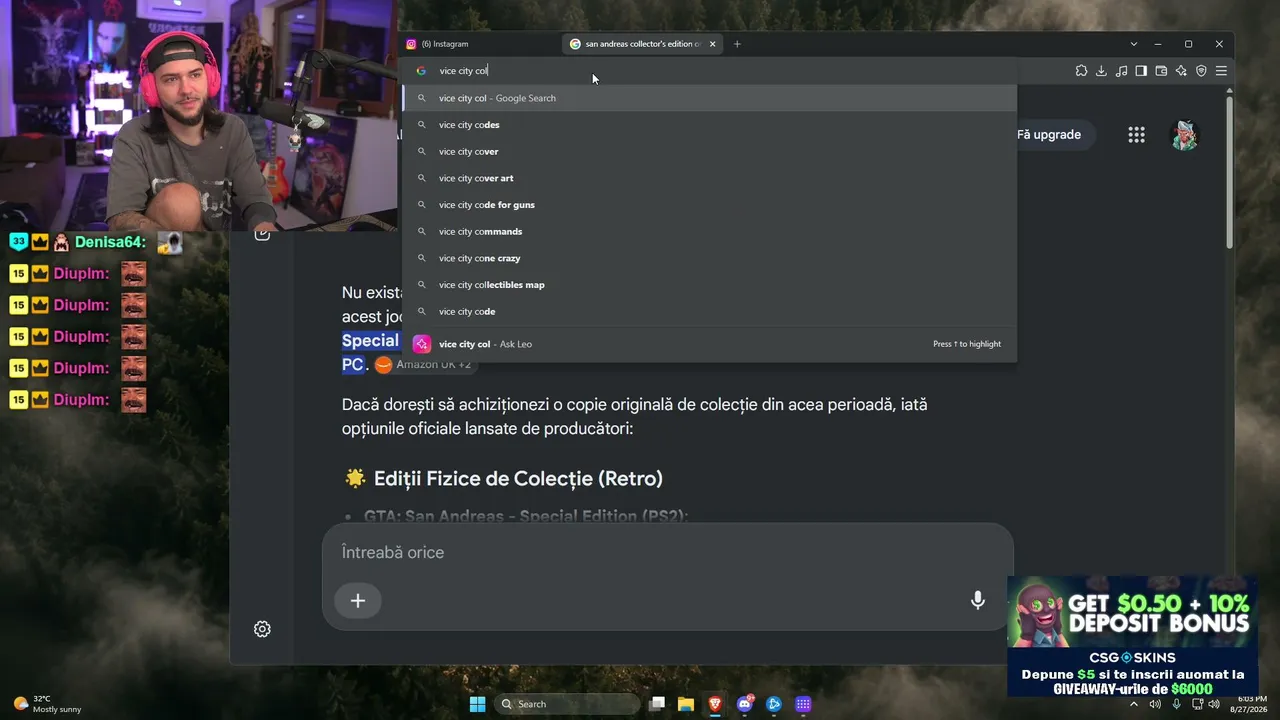Click the CSG Skins deposit bonus banner
This screenshot has height=720, width=1280.
click(1133, 636)
